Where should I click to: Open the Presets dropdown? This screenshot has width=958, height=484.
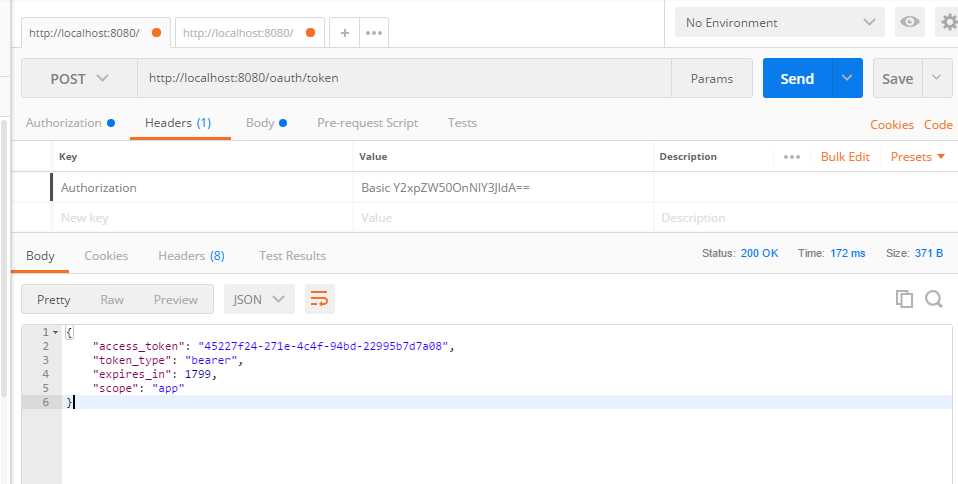pos(918,157)
